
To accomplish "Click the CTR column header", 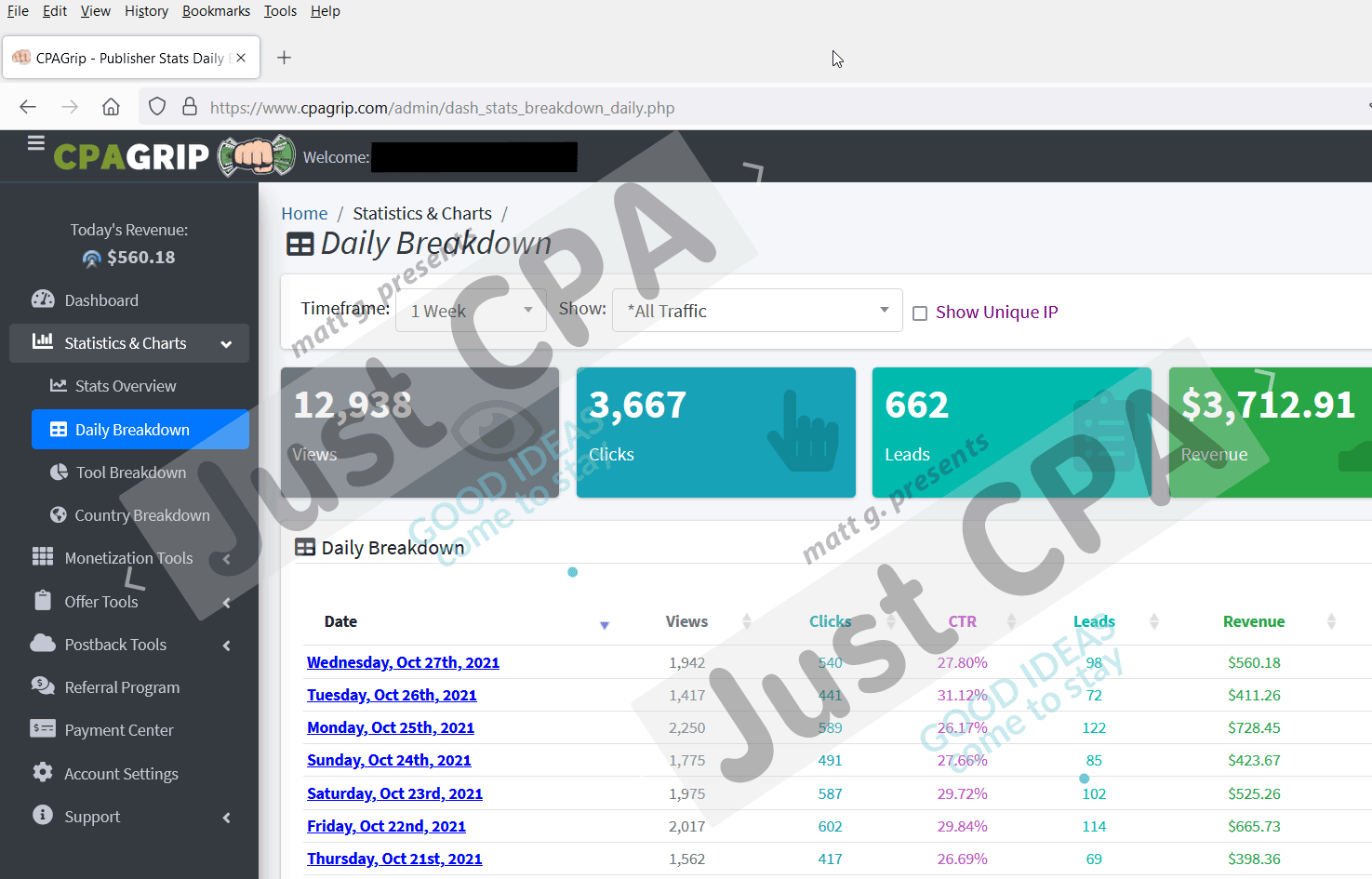I will click(x=962, y=621).
